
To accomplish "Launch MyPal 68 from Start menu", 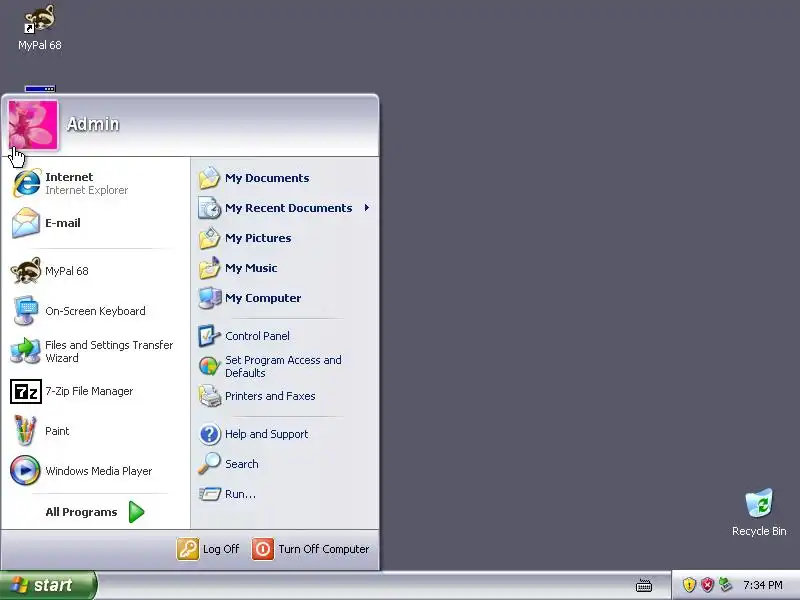I will [95, 271].
